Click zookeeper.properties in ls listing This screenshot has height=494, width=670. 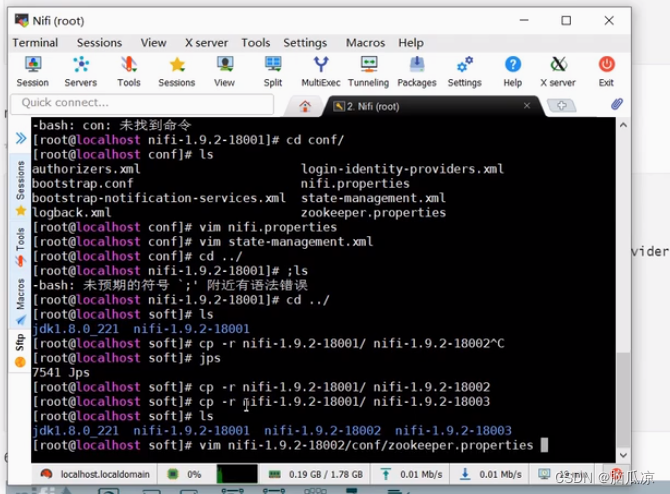(373, 212)
